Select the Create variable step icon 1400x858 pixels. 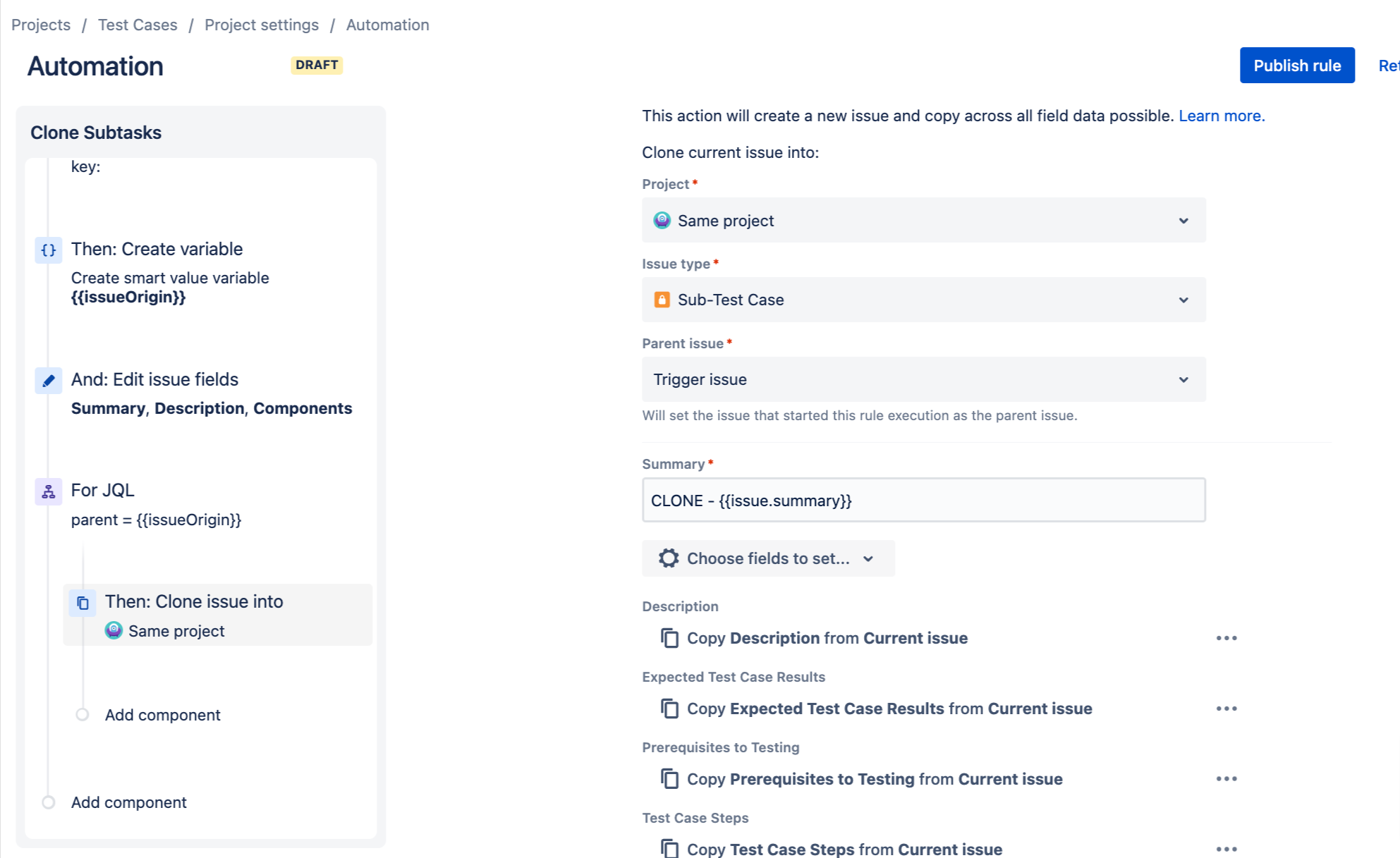(x=48, y=249)
